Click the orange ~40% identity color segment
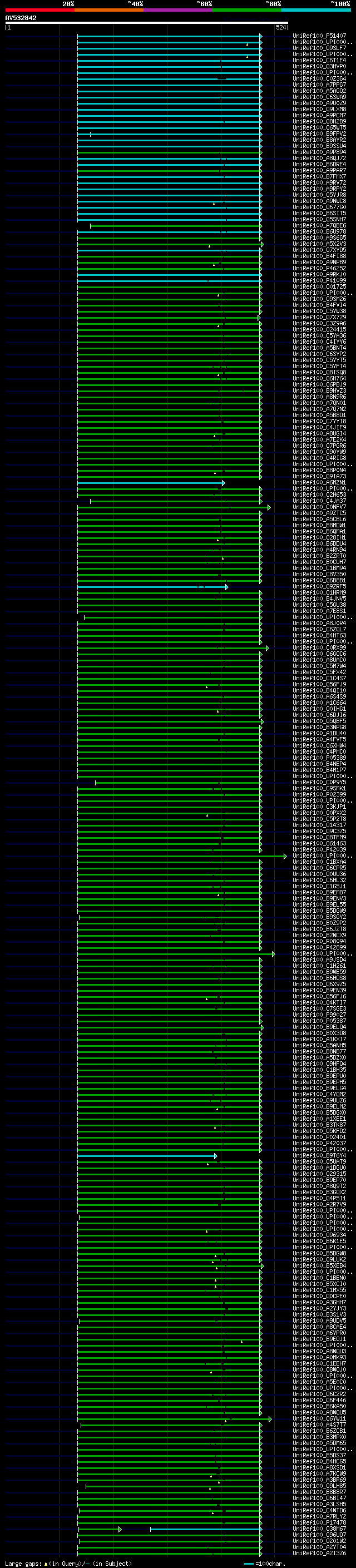The image size is (356, 1568). (x=109, y=10)
